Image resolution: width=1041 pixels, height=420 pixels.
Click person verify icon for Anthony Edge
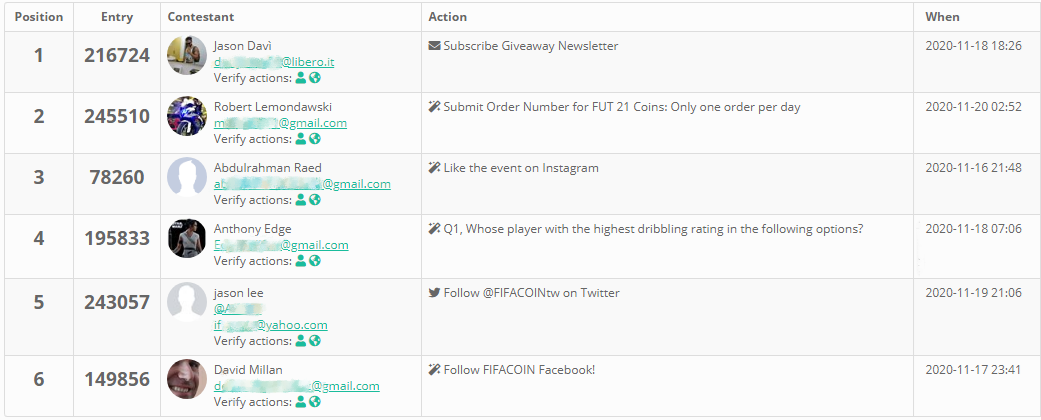click(301, 261)
